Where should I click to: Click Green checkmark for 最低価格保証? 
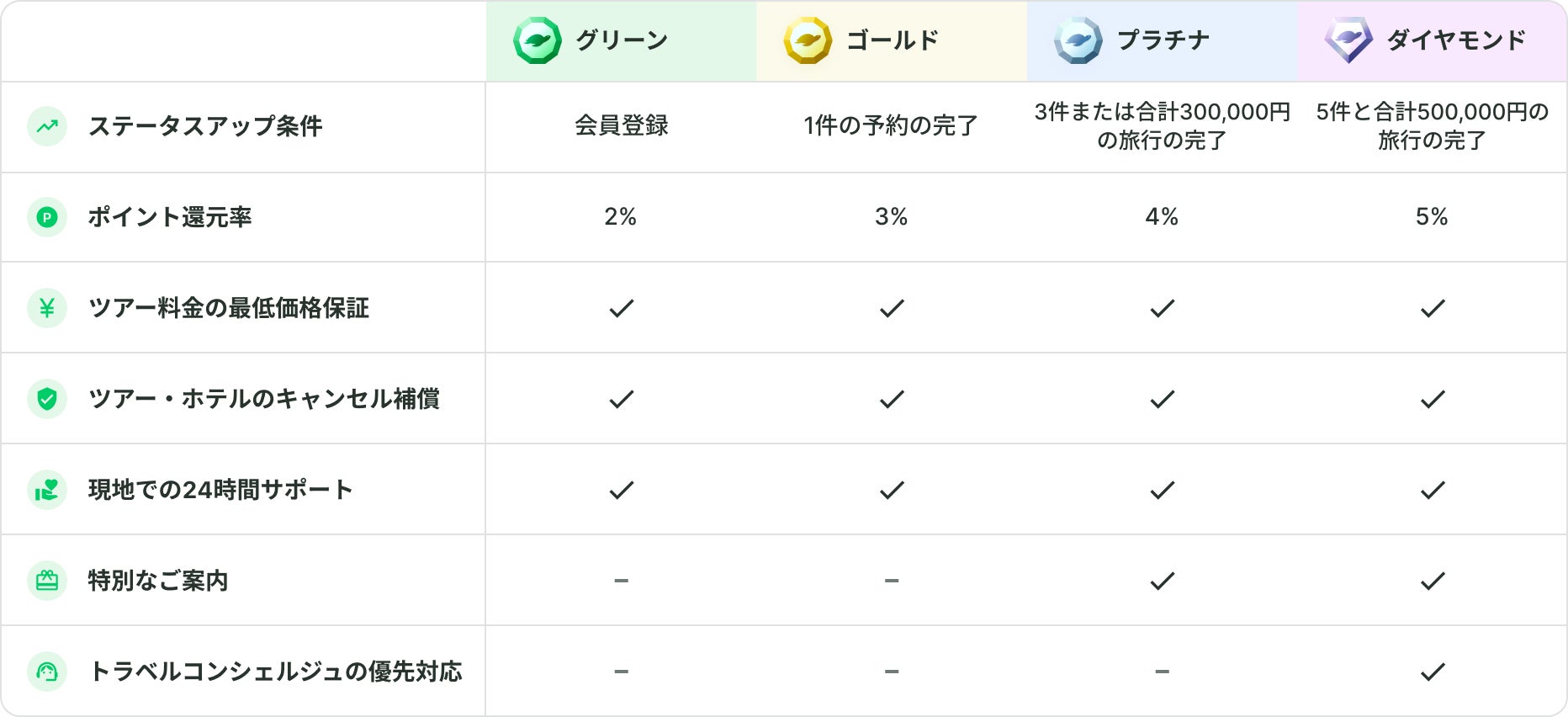pyautogui.click(x=621, y=309)
